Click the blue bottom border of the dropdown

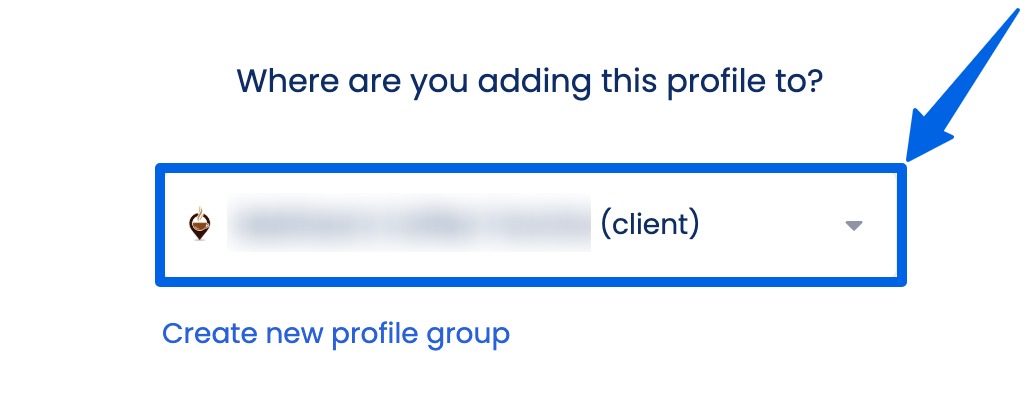(x=530, y=282)
